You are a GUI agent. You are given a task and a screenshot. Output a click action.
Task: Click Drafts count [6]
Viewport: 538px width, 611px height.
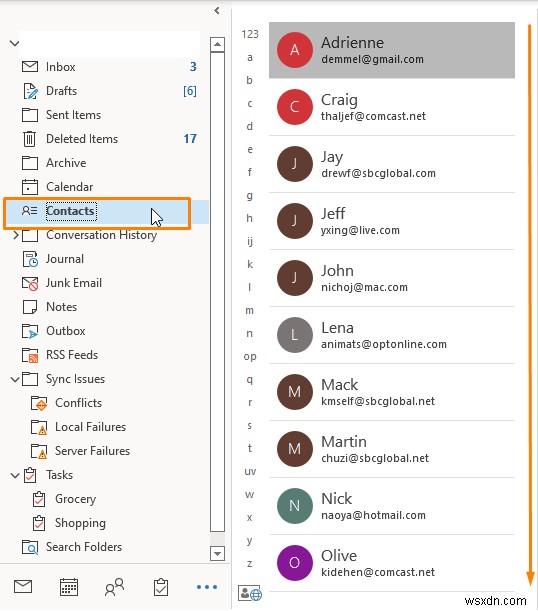(190, 91)
